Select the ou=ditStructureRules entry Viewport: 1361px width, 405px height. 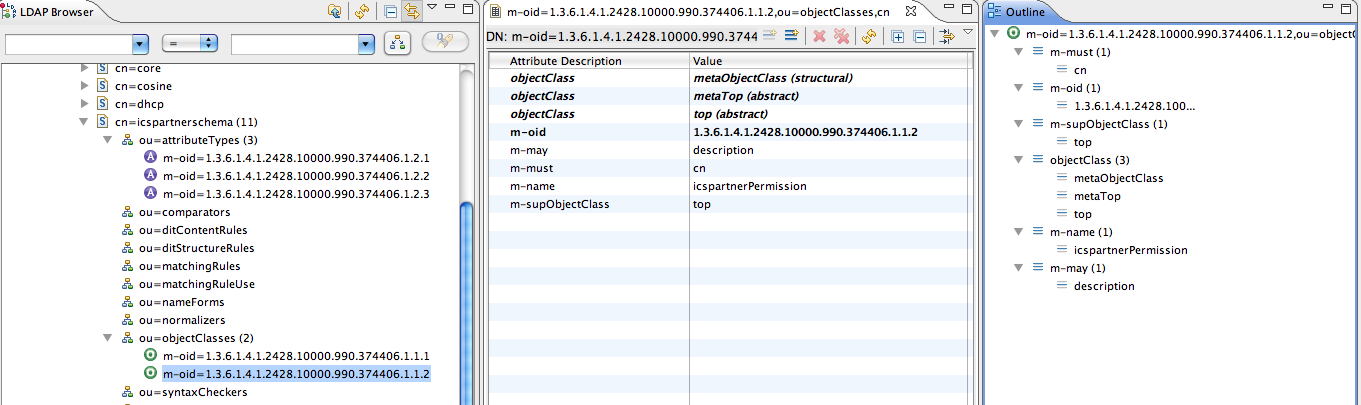pos(196,248)
